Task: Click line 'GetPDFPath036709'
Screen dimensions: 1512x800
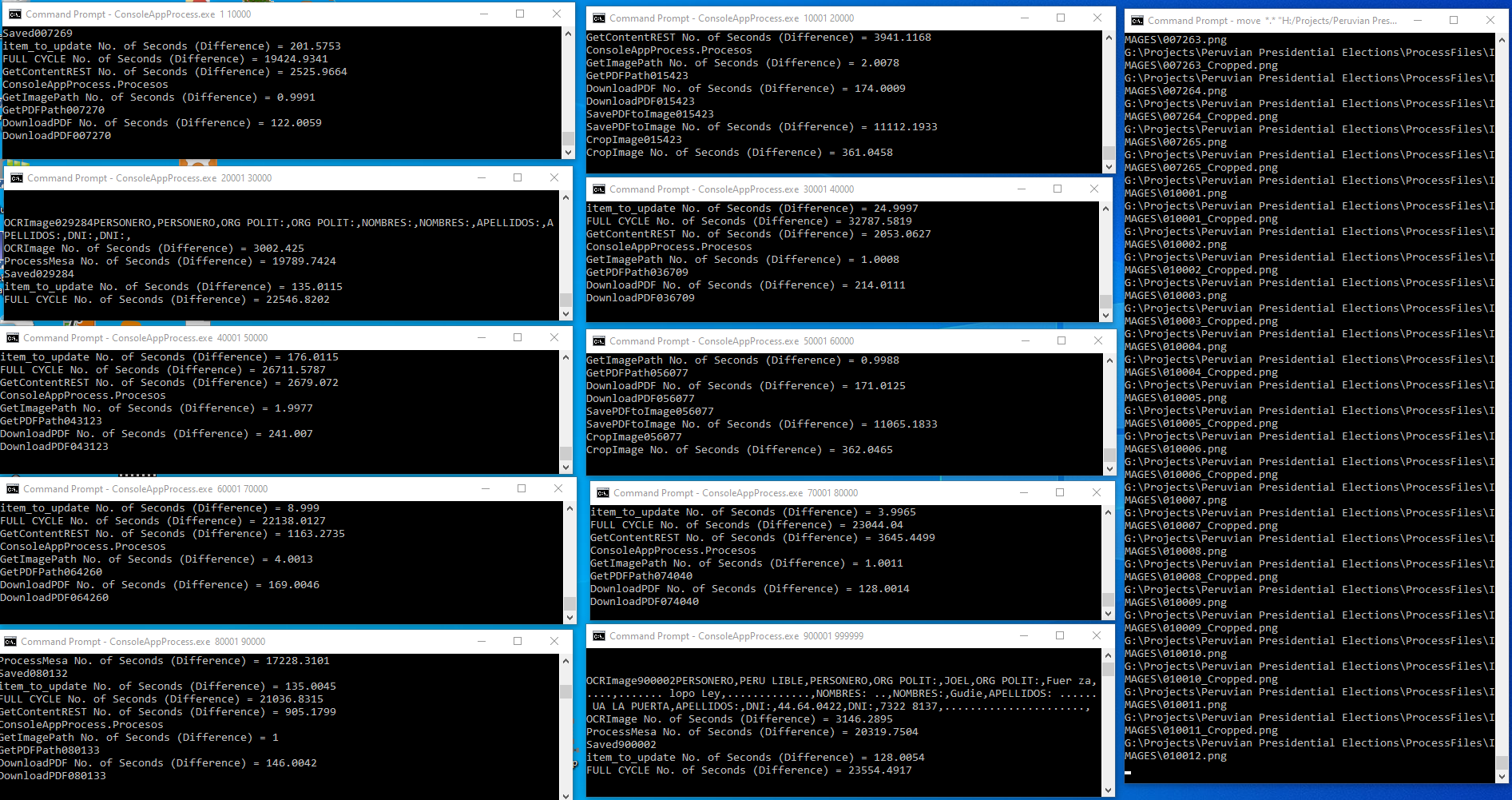Action: pyautogui.click(x=637, y=273)
